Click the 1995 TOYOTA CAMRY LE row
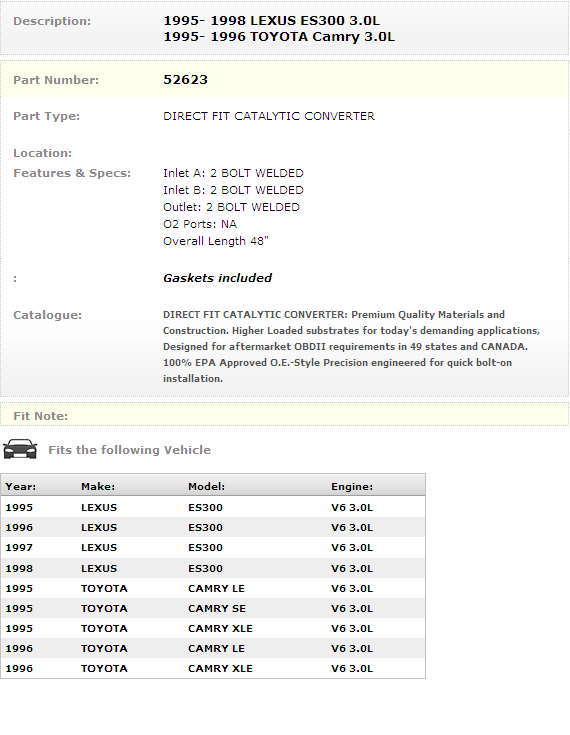 pyautogui.click(x=213, y=588)
